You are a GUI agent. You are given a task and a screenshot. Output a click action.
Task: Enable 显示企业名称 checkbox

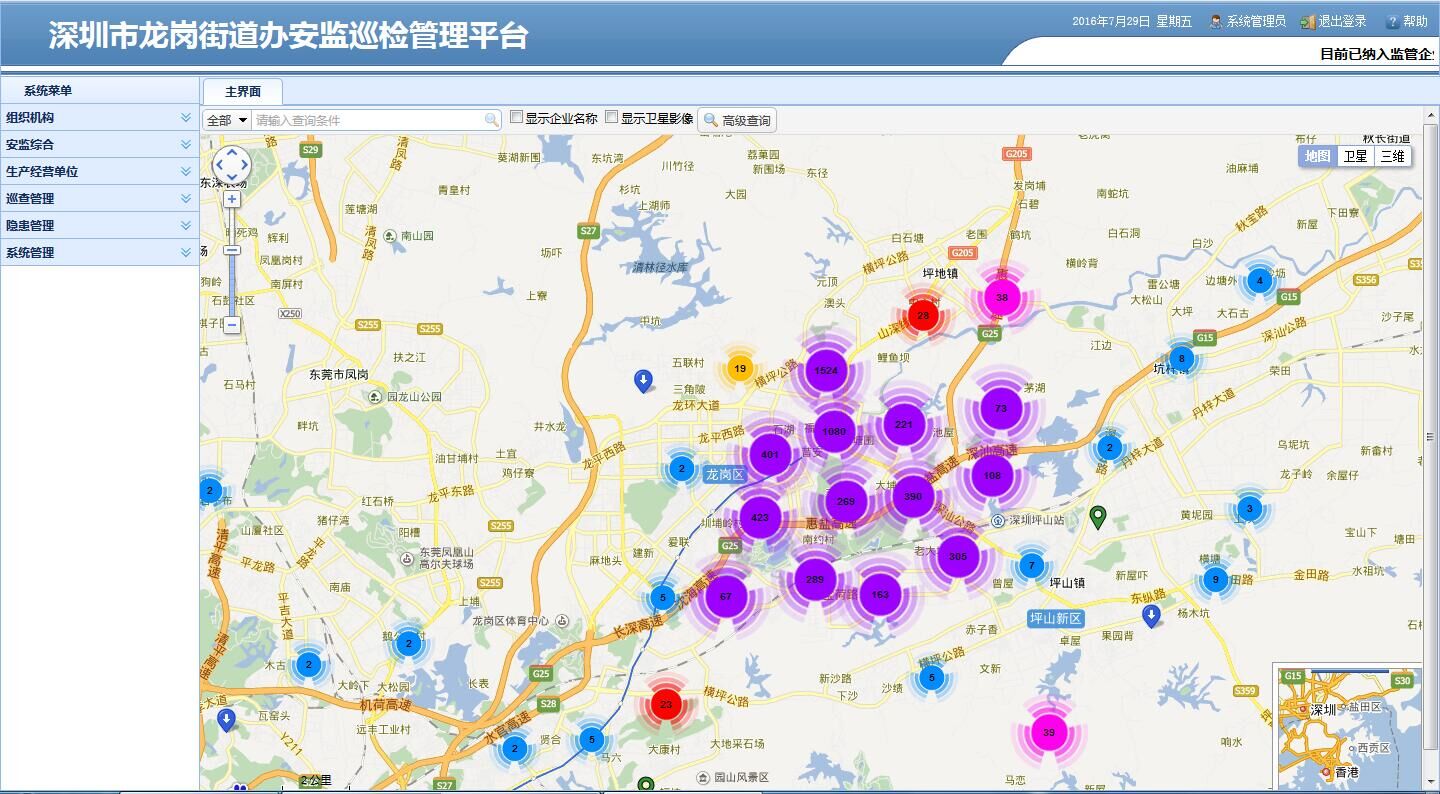tap(517, 117)
